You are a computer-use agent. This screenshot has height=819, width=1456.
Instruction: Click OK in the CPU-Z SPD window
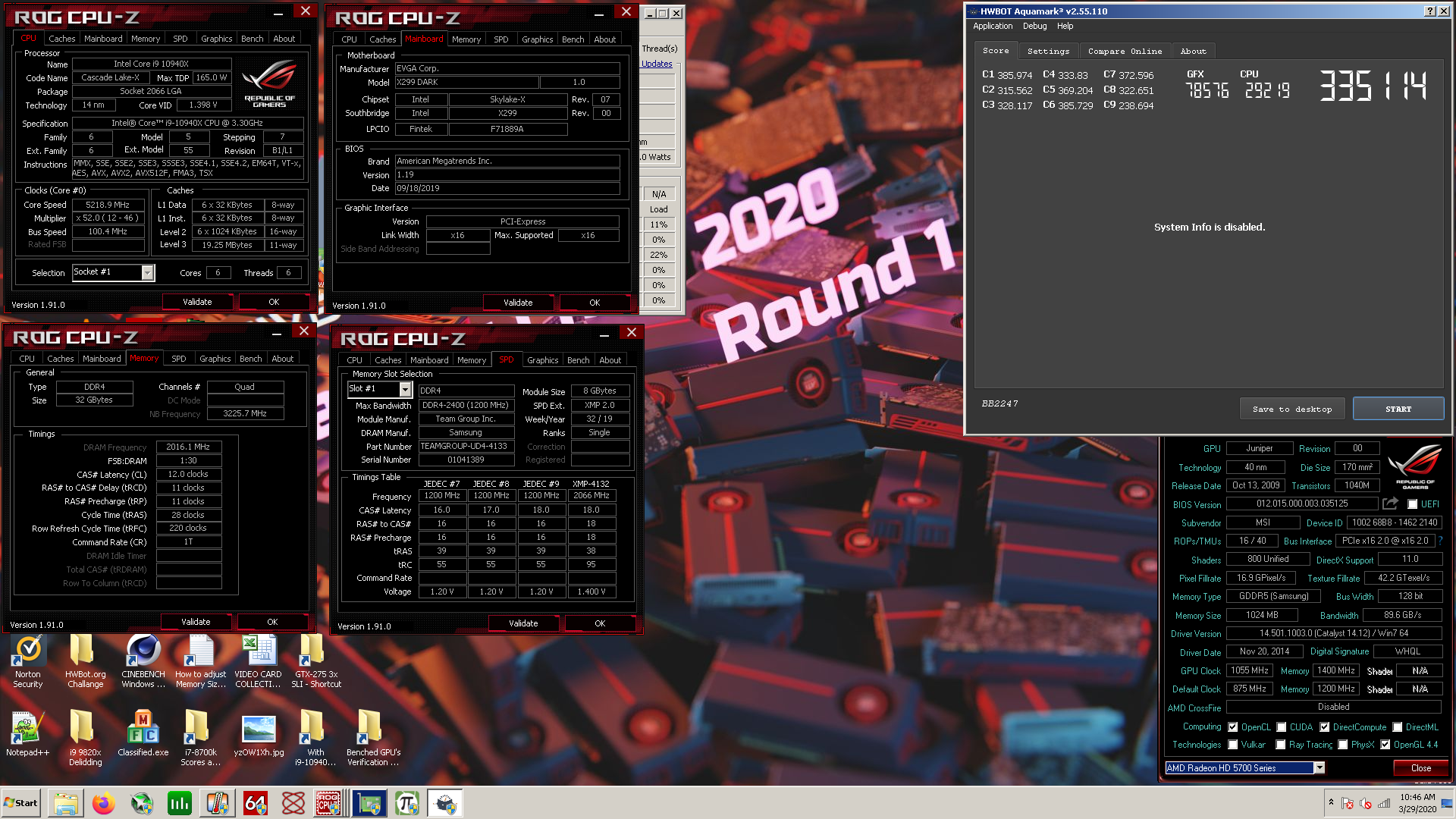click(600, 623)
